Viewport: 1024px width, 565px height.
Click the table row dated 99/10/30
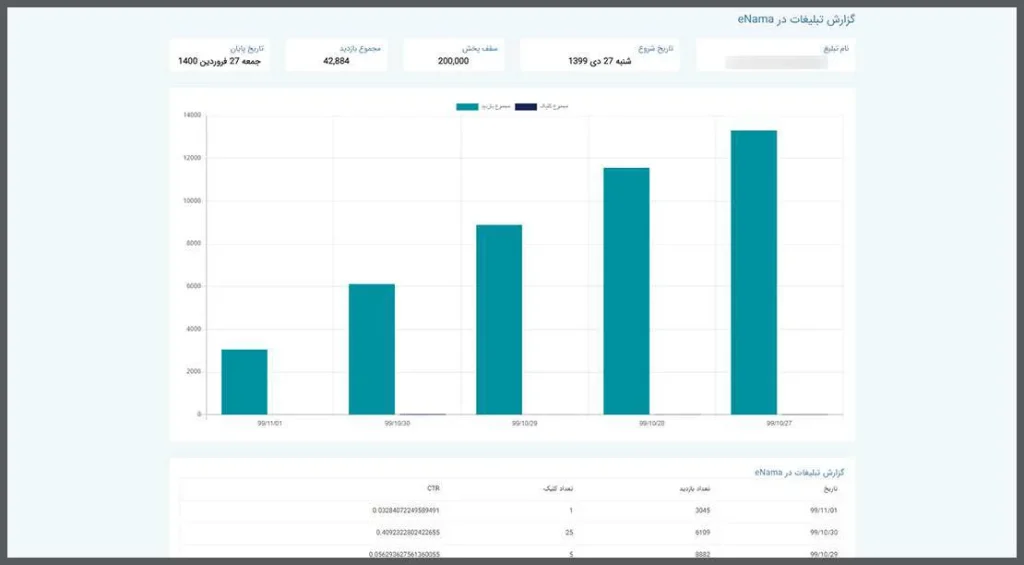coord(511,532)
